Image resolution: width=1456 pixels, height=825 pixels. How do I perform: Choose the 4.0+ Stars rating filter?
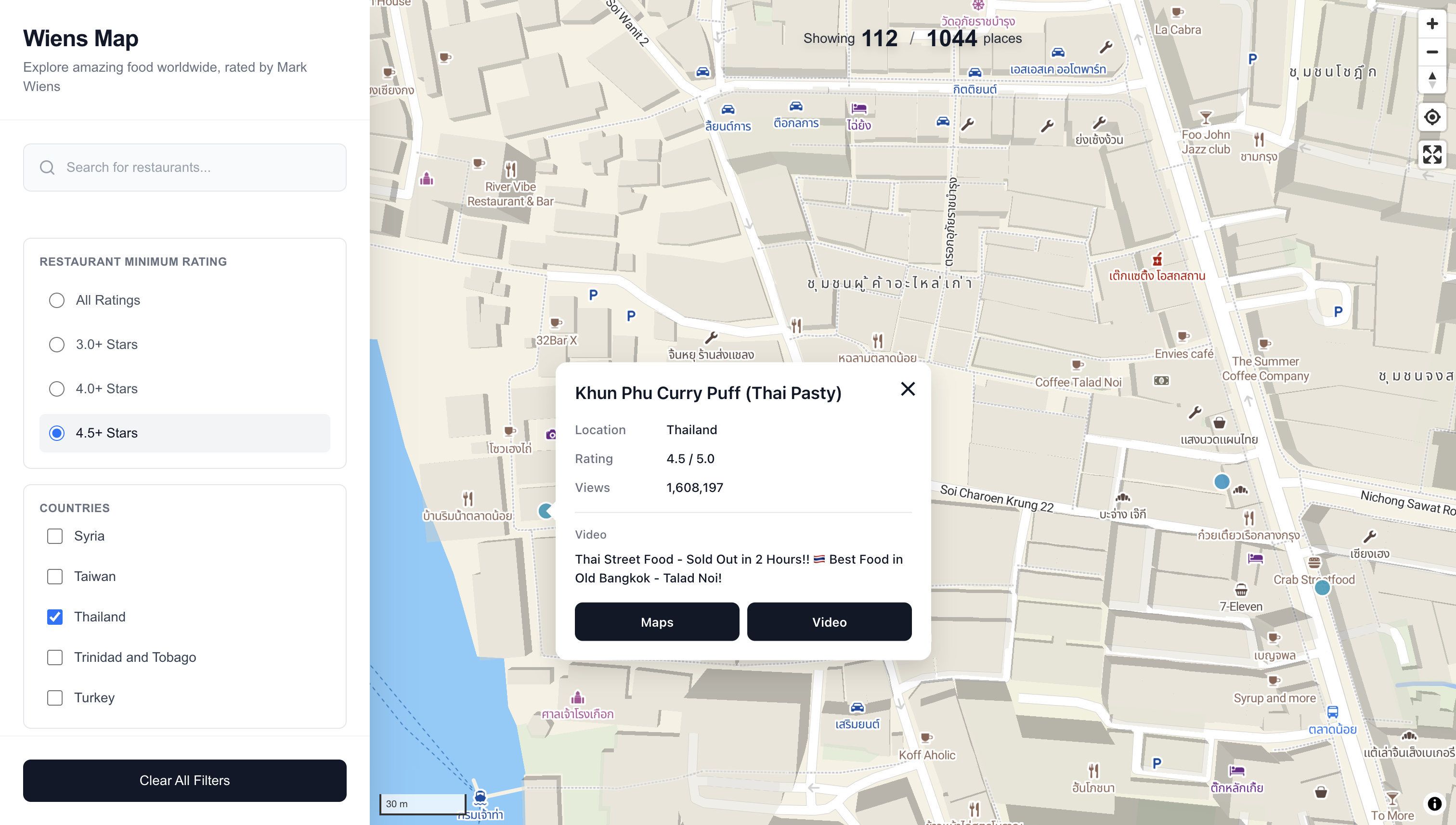tap(57, 389)
